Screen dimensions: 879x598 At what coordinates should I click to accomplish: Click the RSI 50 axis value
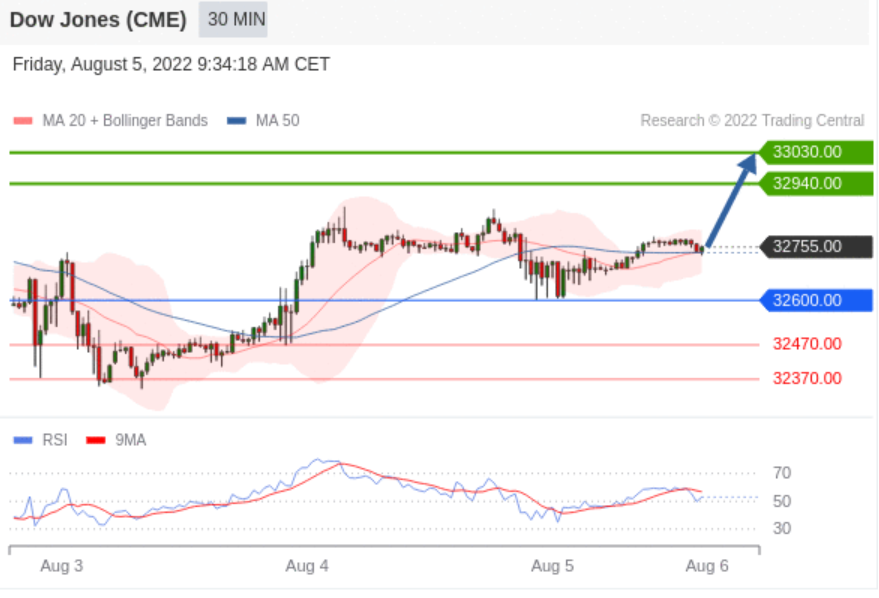(x=782, y=501)
